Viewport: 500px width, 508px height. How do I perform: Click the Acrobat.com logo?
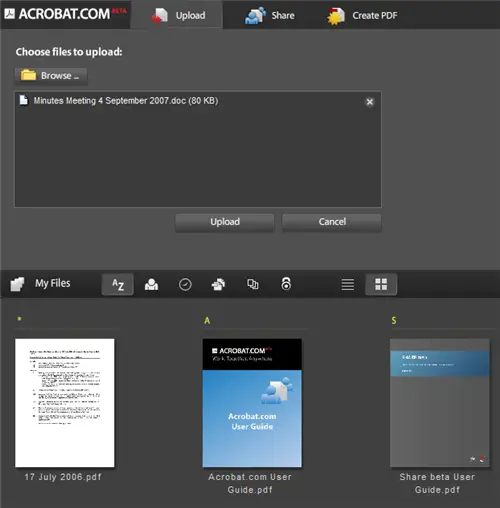[65, 14]
